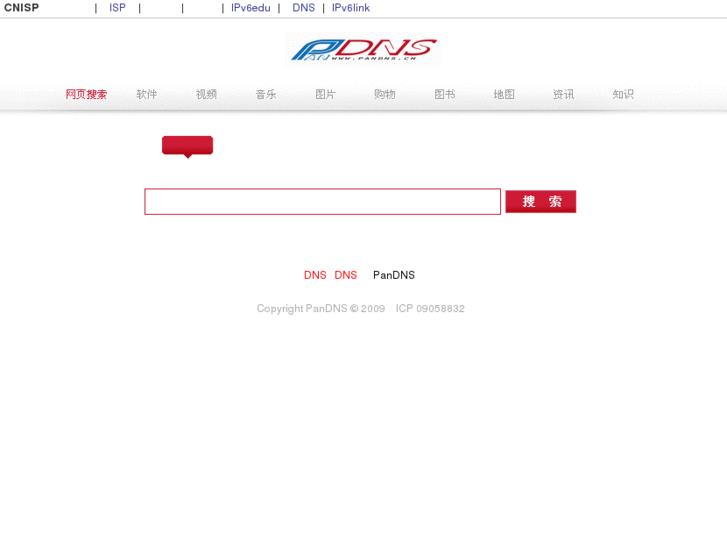Select the 网页搜索 search tab
The image size is (727, 545).
click(86, 94)
